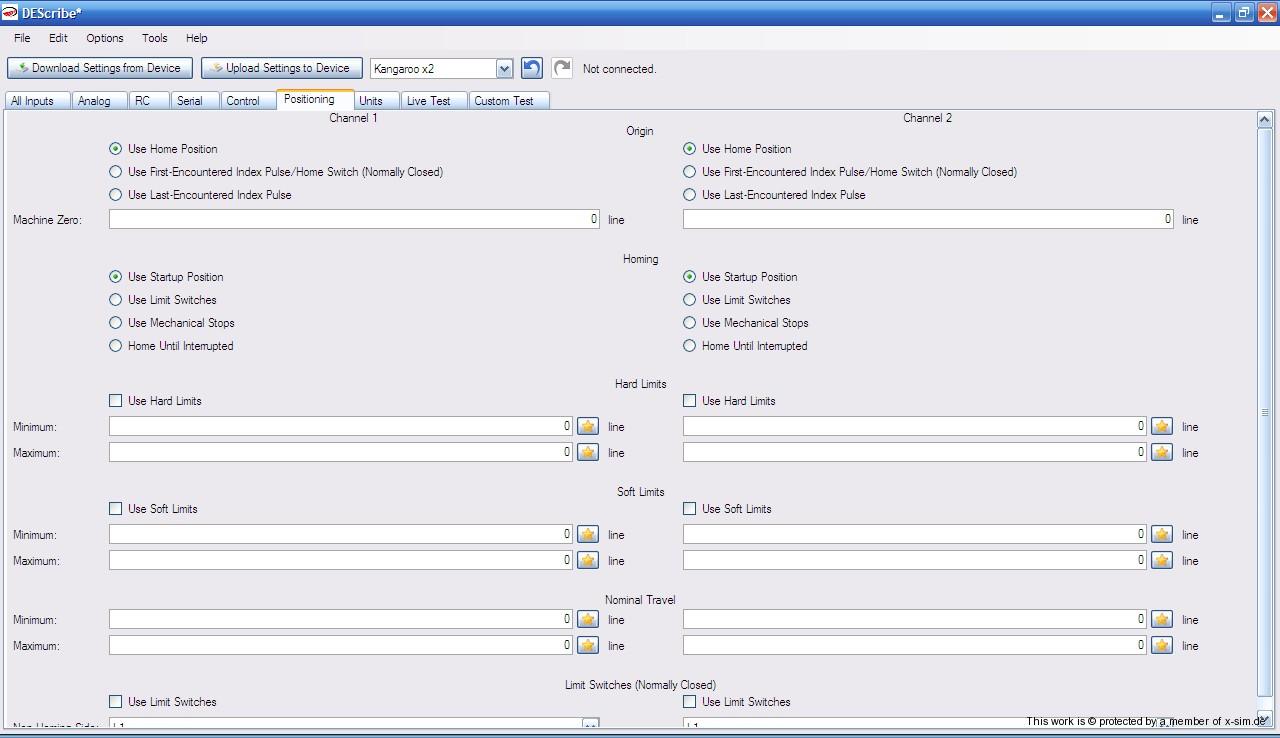The image size is (1280, 738).
Task: Enable Use Soft Limits for Channel 2
Action: tap(690, 509)
